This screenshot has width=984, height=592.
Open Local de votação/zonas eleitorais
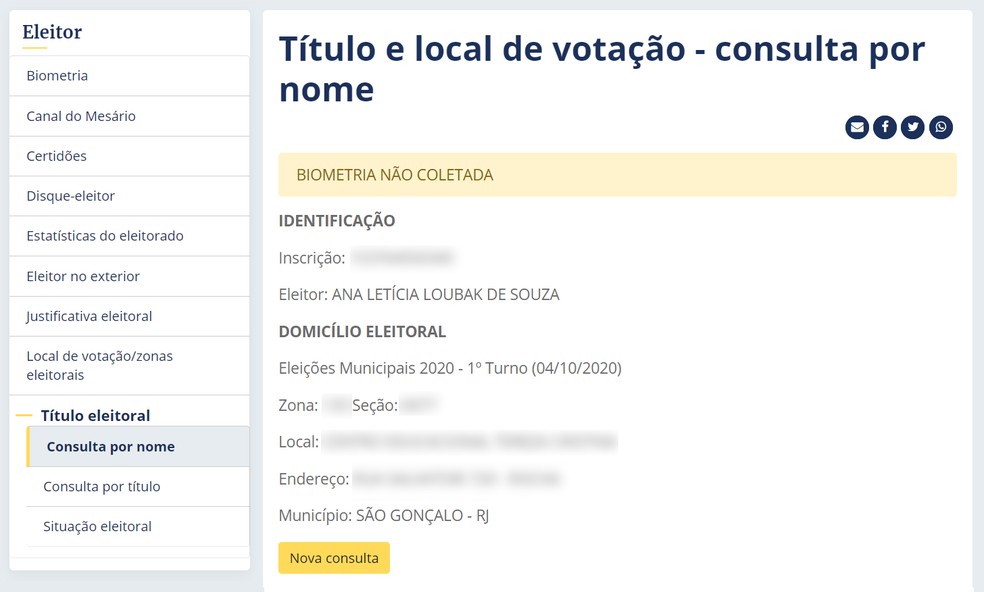pos(99,364)
